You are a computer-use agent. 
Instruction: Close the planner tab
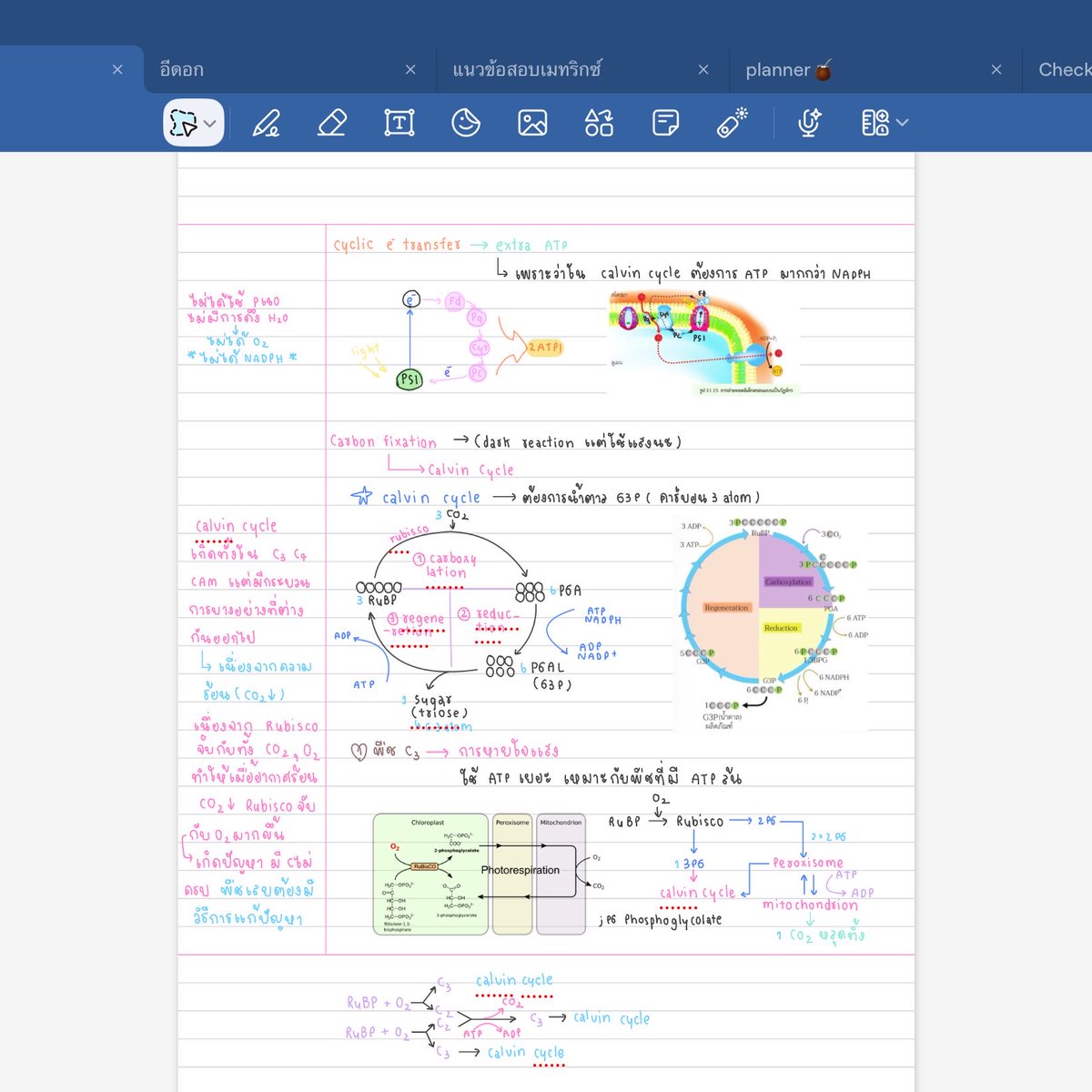996,70
